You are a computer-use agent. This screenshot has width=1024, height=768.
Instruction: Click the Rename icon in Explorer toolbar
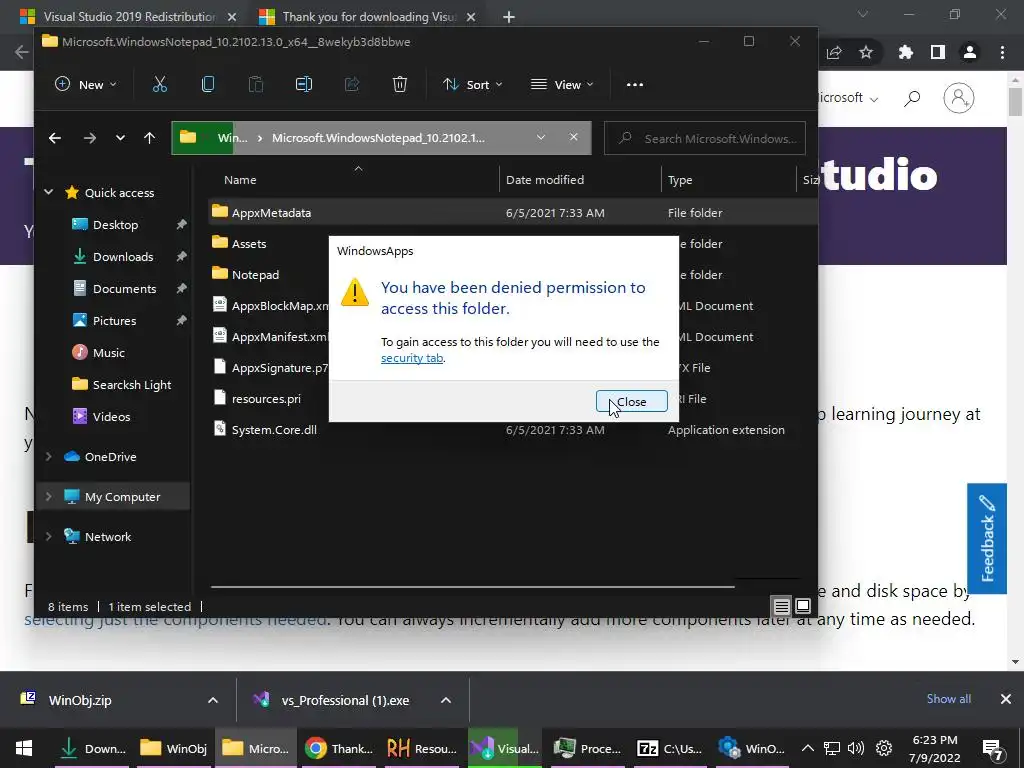click(304, 84)
